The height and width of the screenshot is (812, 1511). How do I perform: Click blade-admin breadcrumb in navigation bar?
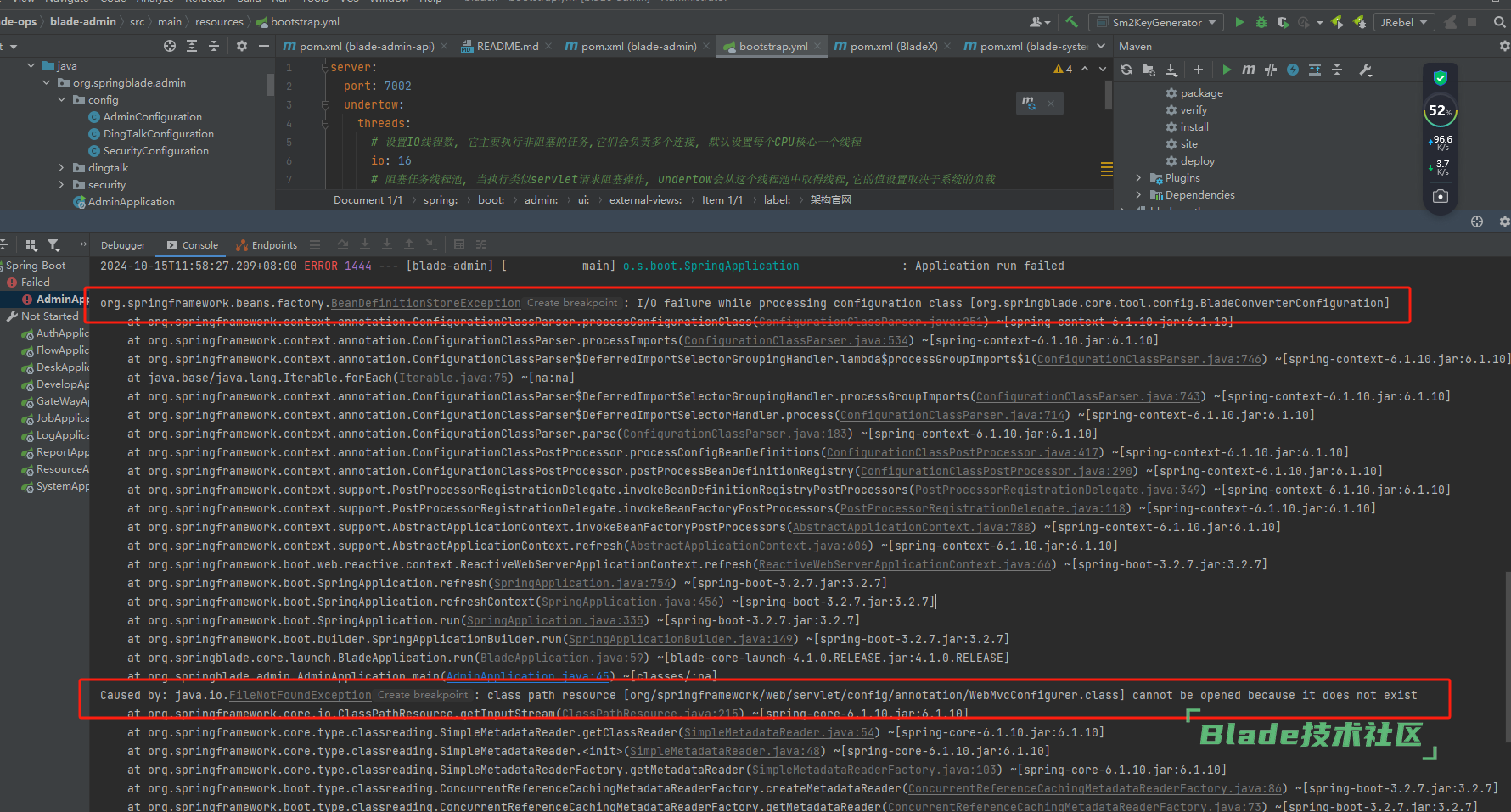tap(83, 21)
